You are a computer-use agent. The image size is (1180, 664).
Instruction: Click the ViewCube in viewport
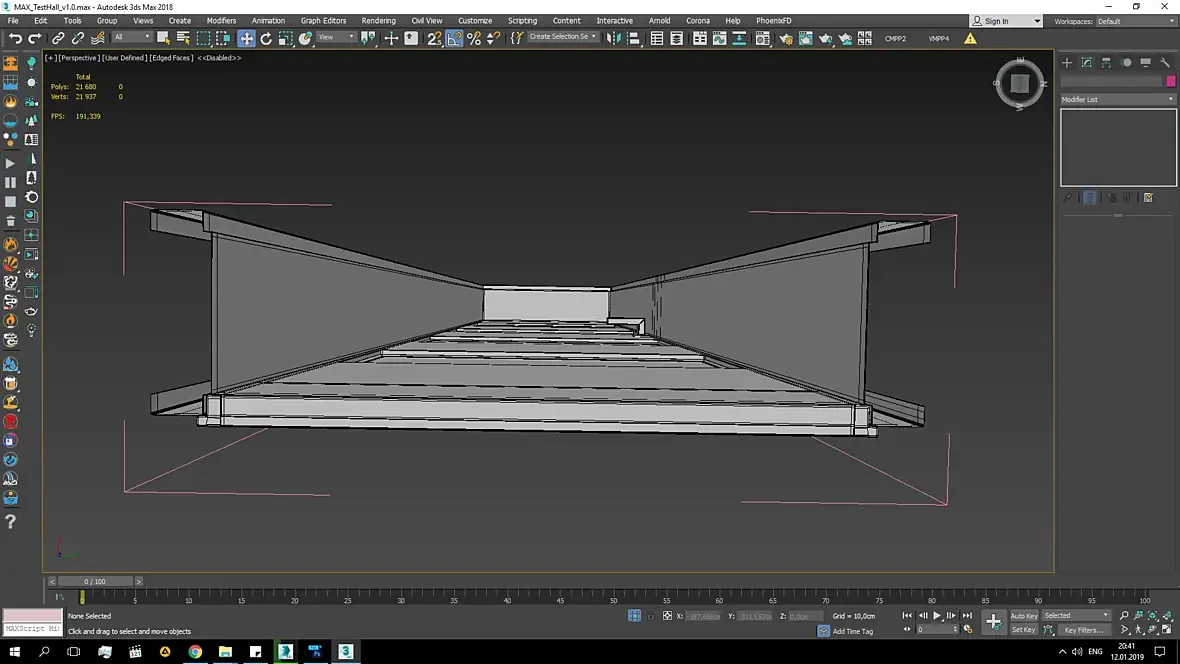[1019, 84]
